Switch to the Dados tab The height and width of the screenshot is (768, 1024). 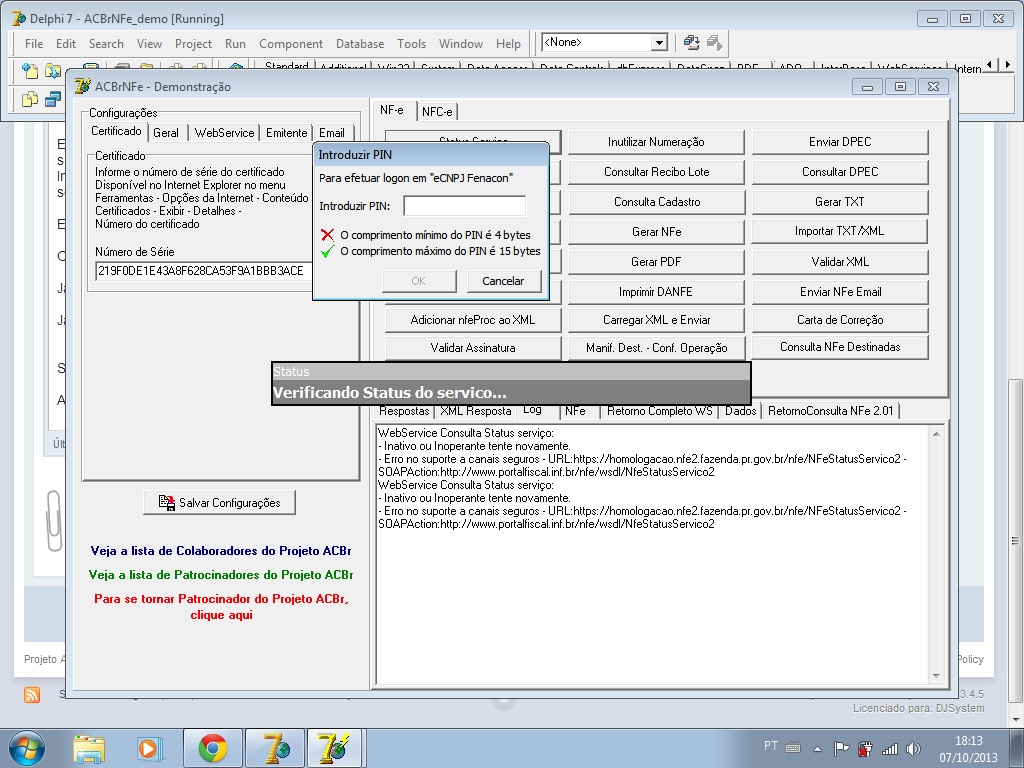[x=741, y=411]
